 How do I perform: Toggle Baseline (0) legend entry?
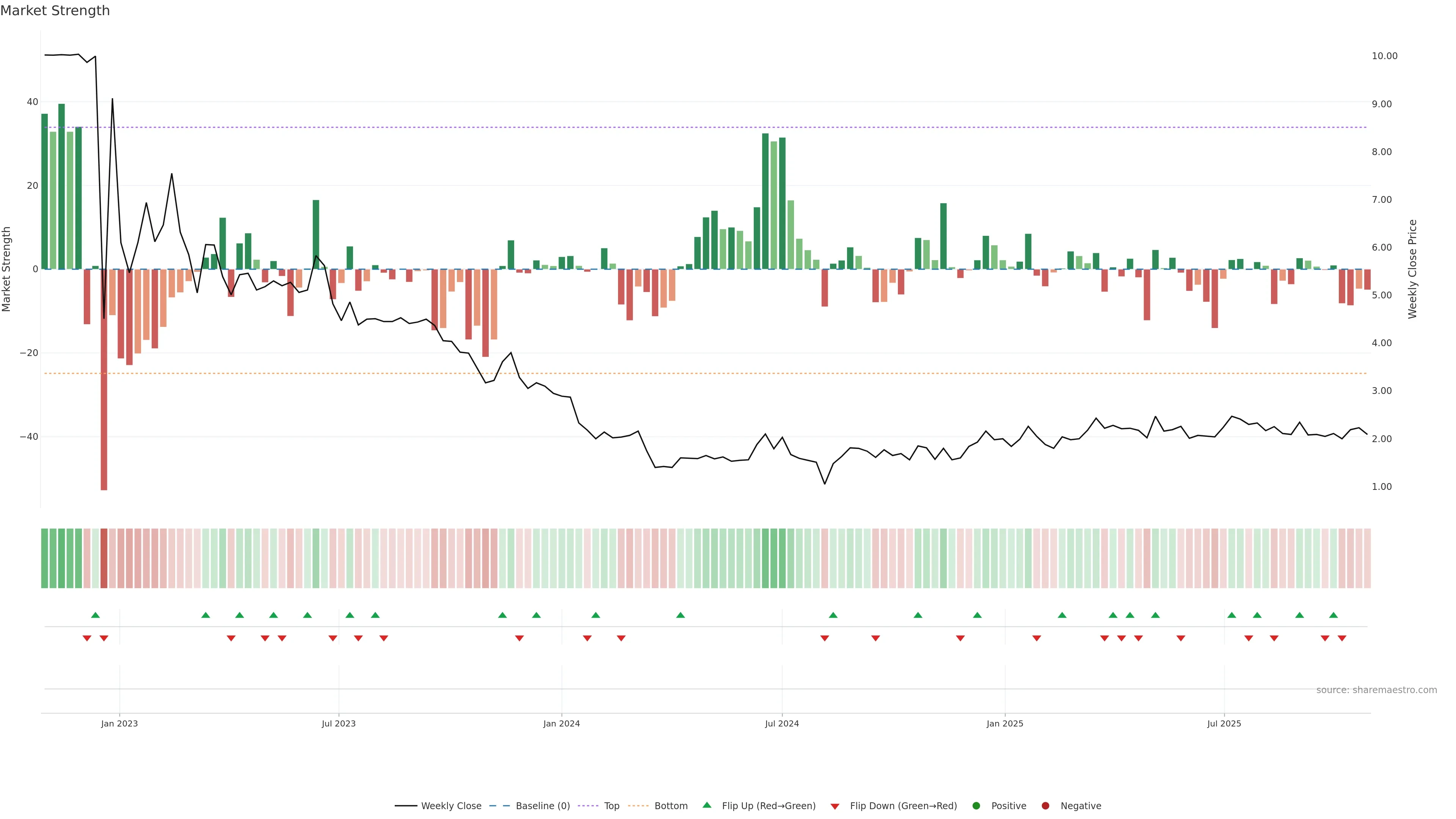tap(542, 805)
